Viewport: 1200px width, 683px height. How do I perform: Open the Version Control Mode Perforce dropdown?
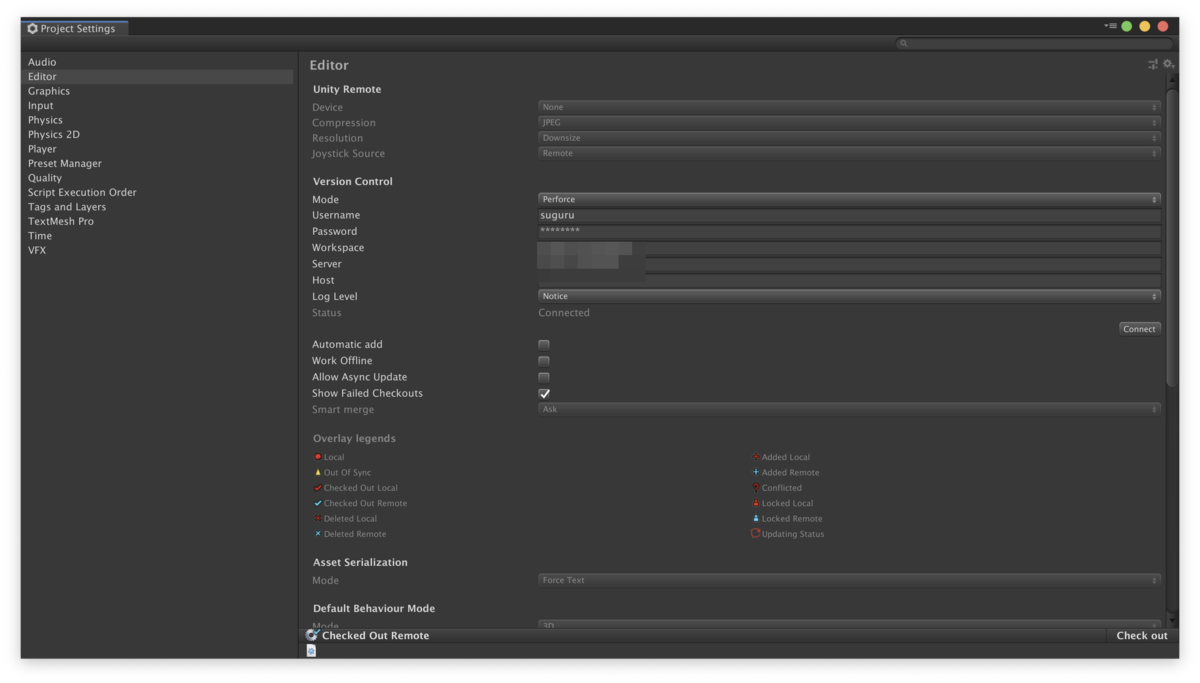click(849, 200)
